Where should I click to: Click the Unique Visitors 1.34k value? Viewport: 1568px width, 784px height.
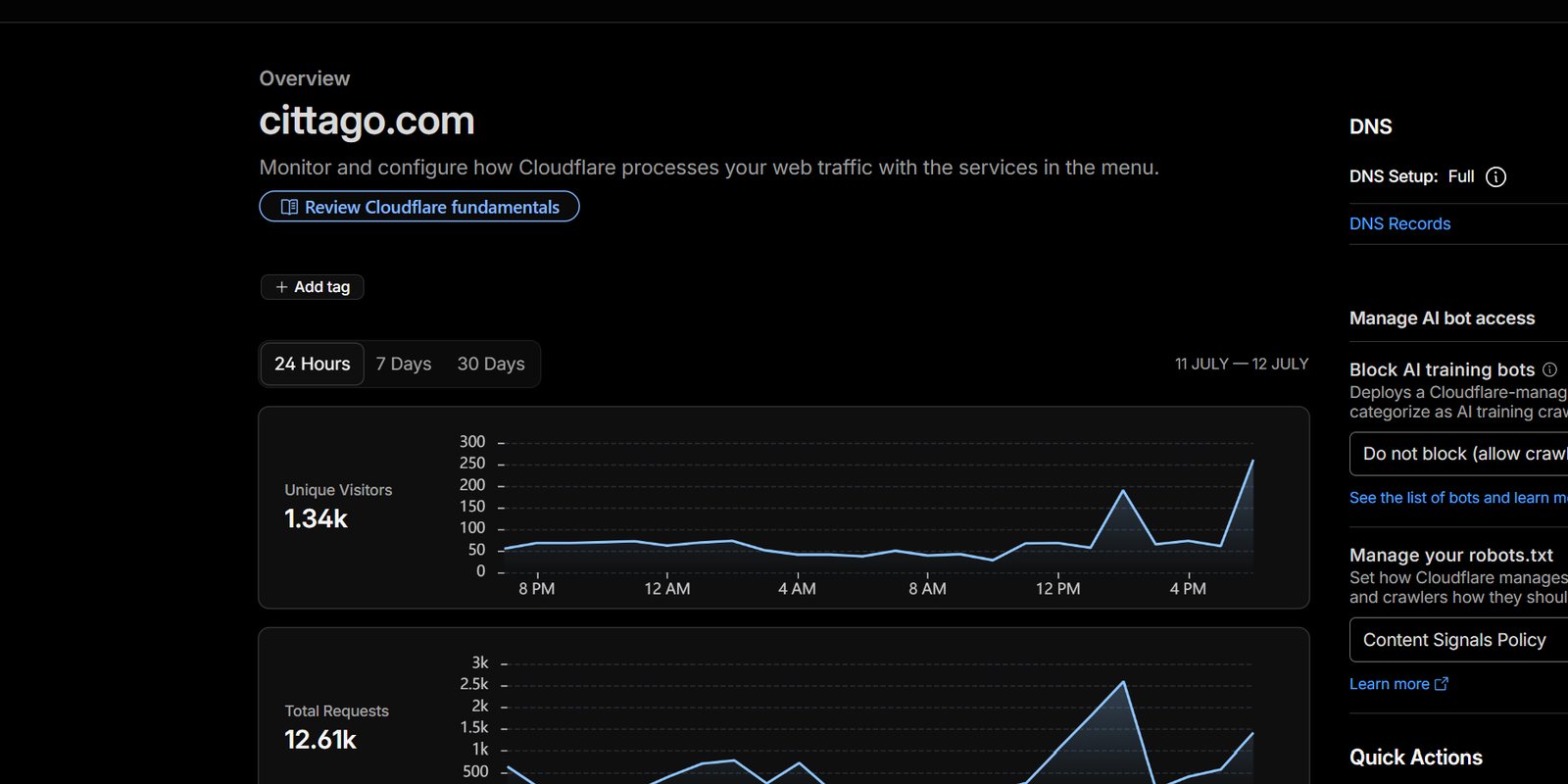pos(316,518)
